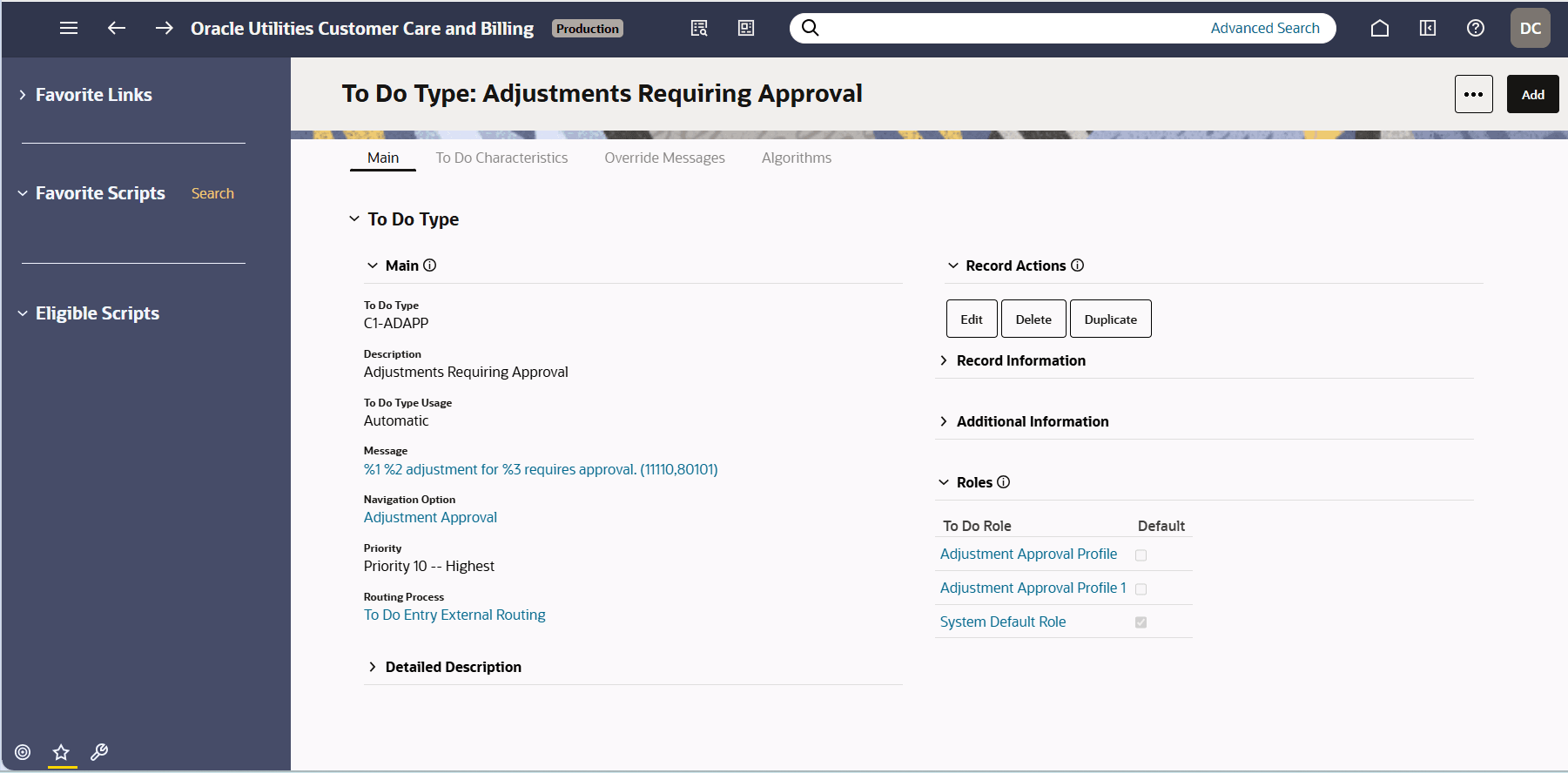This screenshot has height=773, width=1568.
Task: Go to Home via house icon
Action: click(1380, 28)
